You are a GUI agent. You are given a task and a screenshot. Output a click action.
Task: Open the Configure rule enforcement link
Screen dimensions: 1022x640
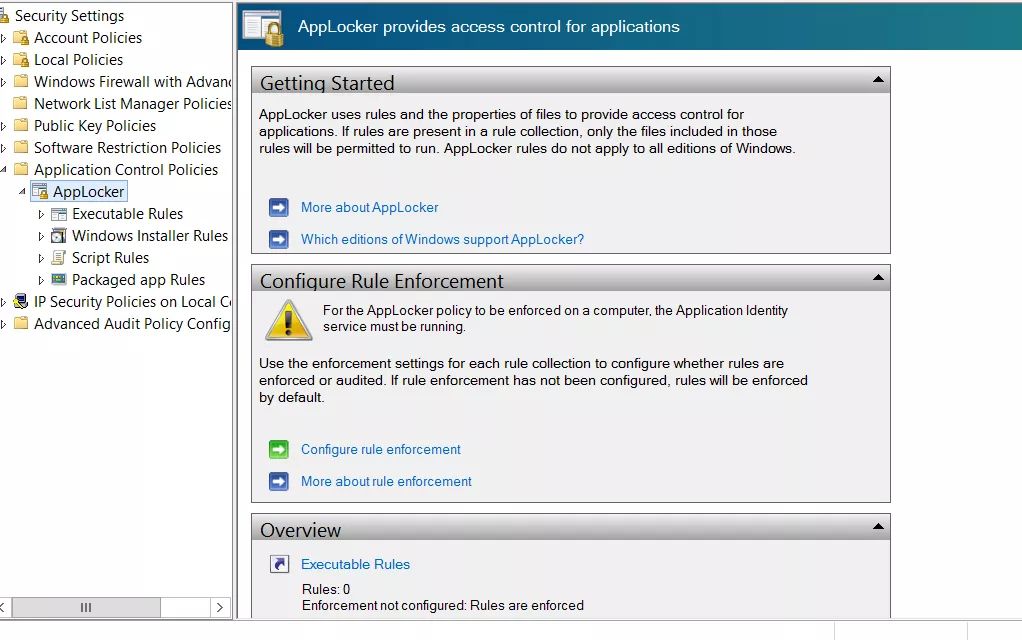tap(380, 449)
